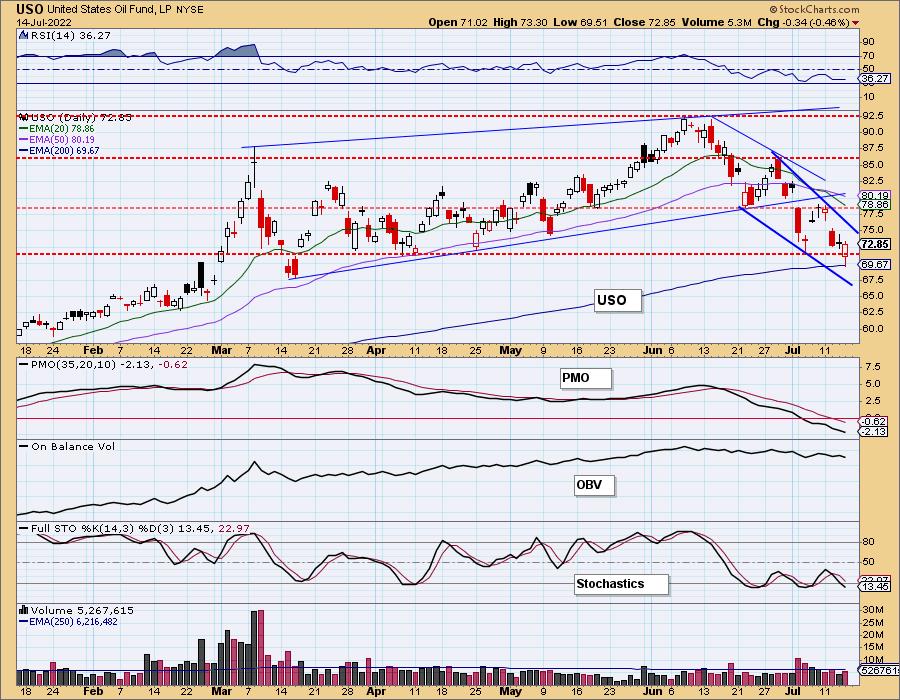Click the 'Open 71.02' header value
Screen dimensions: 900x700
point(458,22)
